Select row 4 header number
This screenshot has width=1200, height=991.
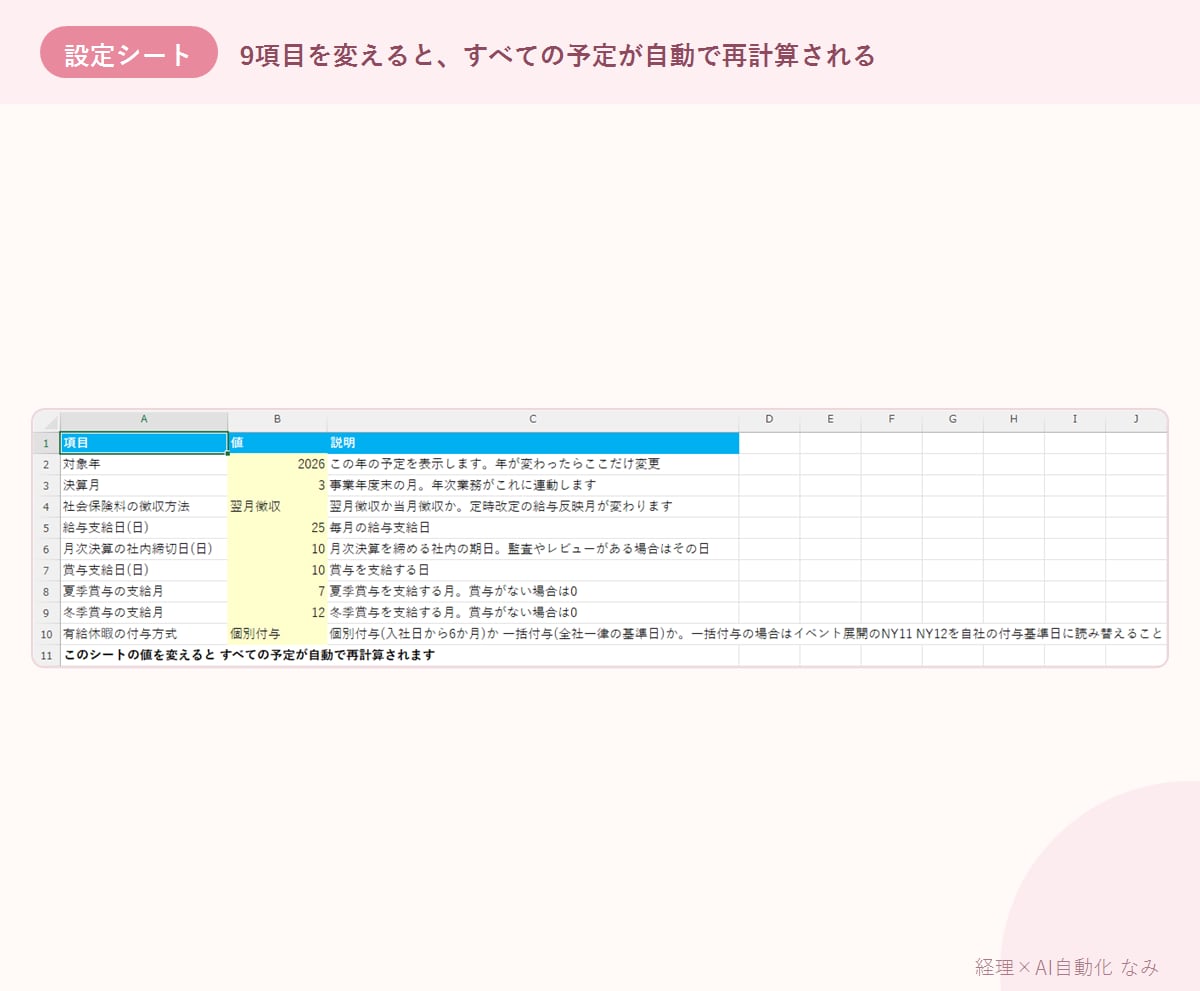(46, 506)
